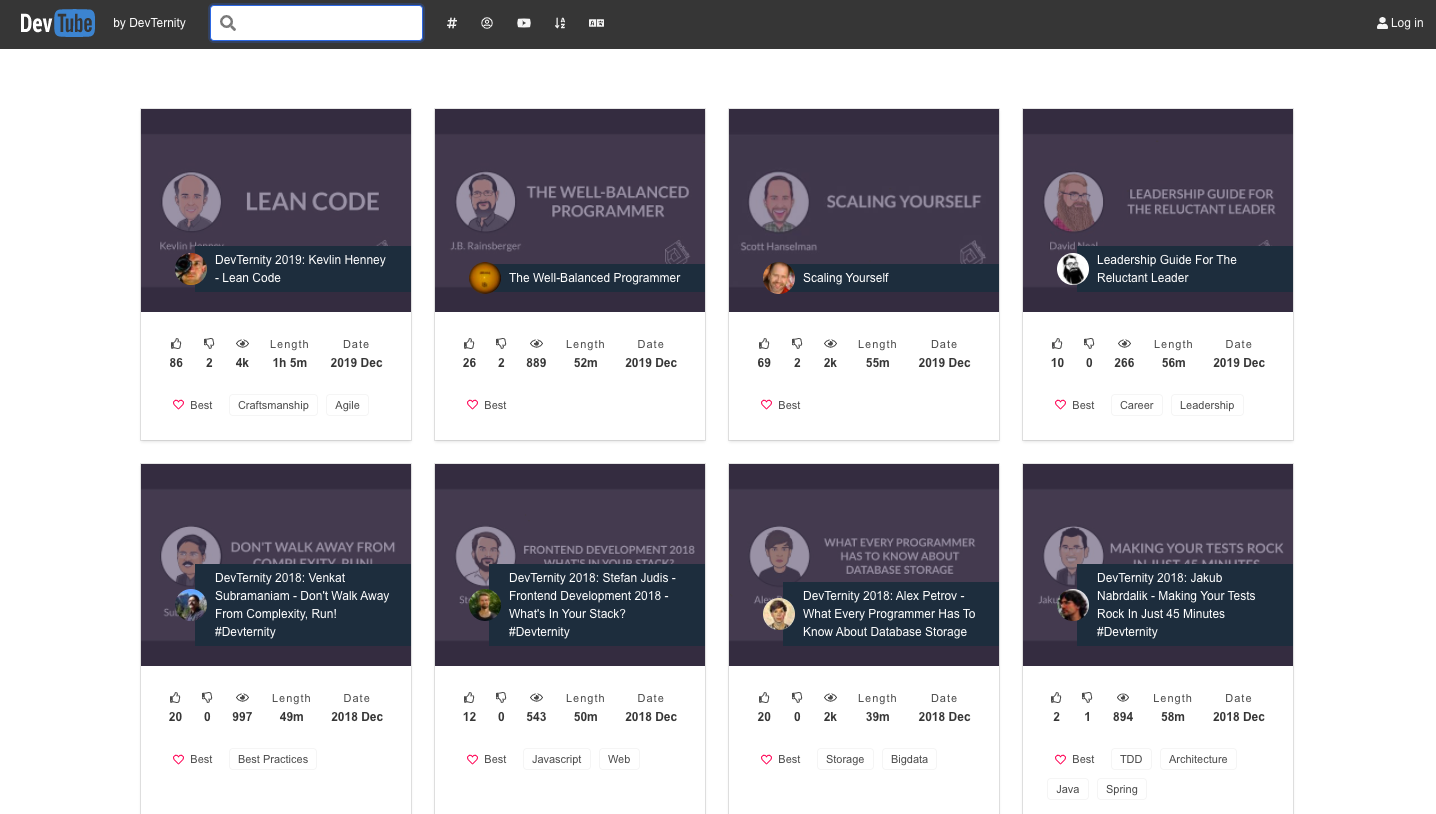1436x814 pixels.
Task: Select the Web tag
Action: 619,759
